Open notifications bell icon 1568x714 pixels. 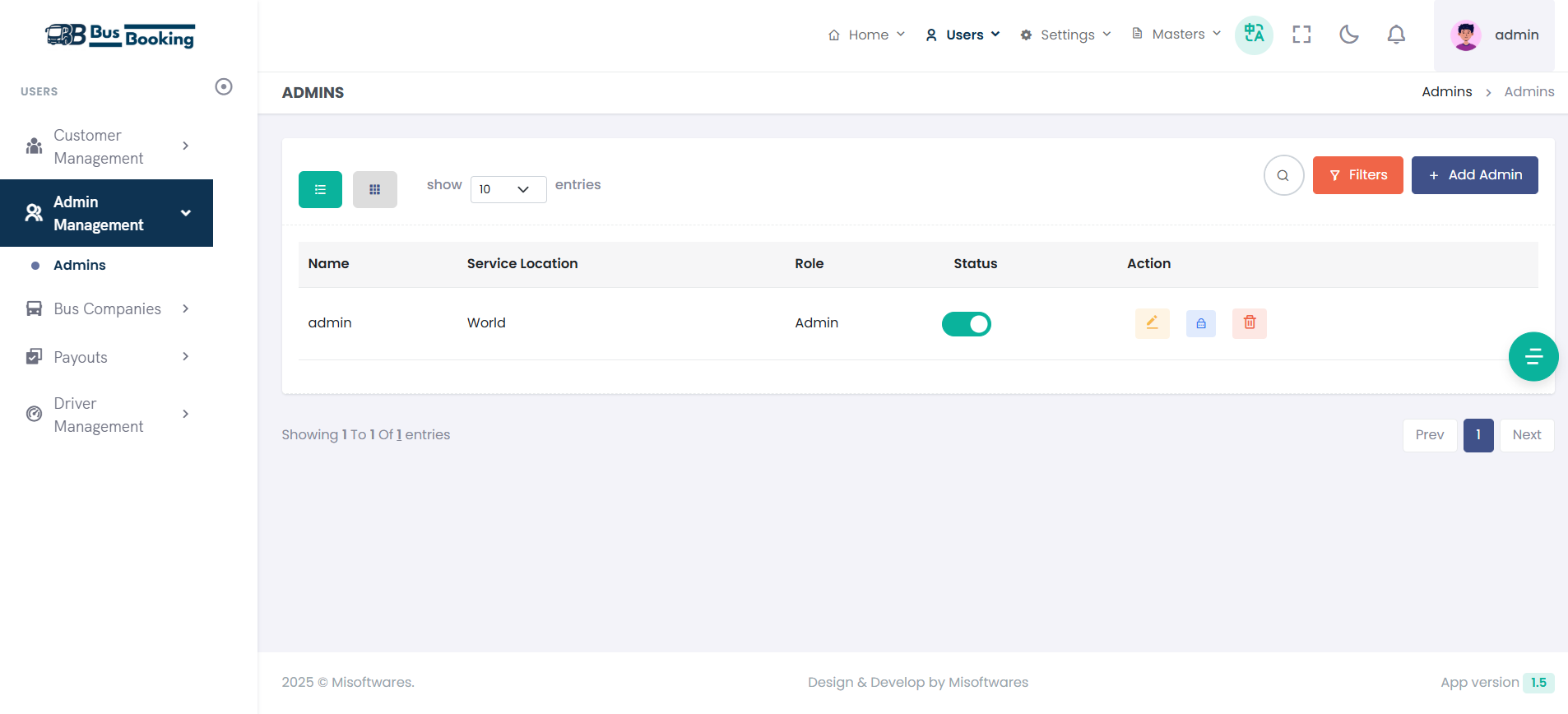(1396, 35)
